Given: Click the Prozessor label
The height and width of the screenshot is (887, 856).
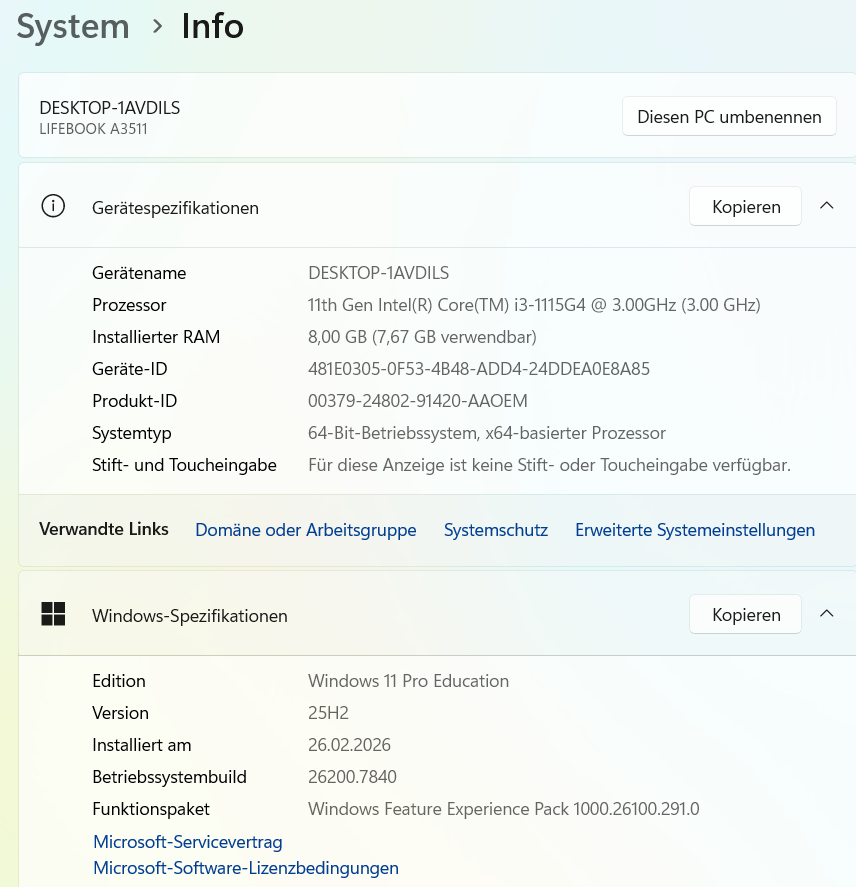Looking at the screenshot, I should tap(129, 305).
